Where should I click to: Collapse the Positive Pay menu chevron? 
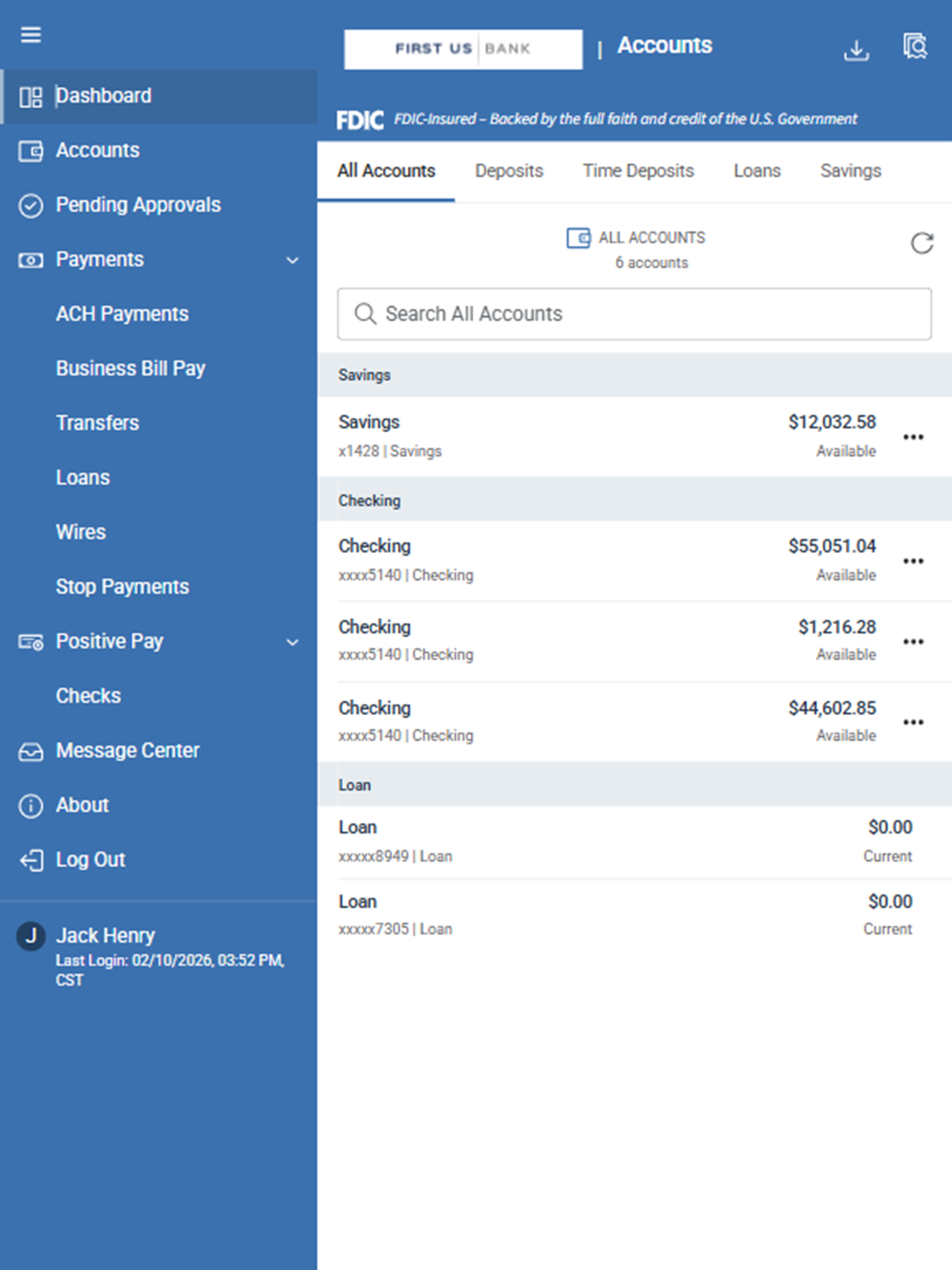[x=292, y=642]
